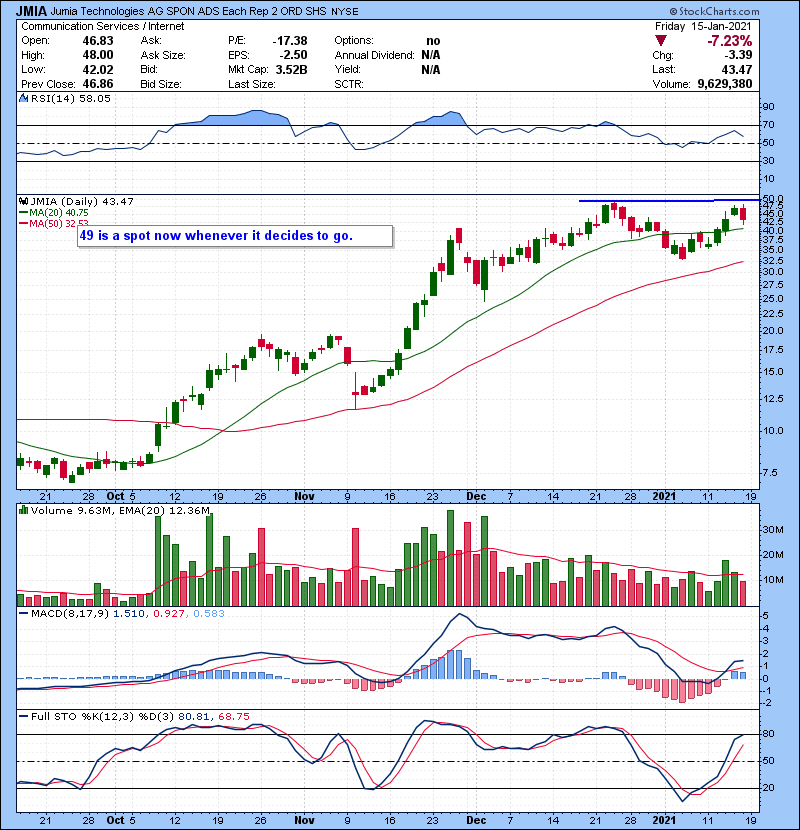Viewport: 800px width, 830px height.
Task: Click the MACD value 1.510
Action: coord(129,614)
